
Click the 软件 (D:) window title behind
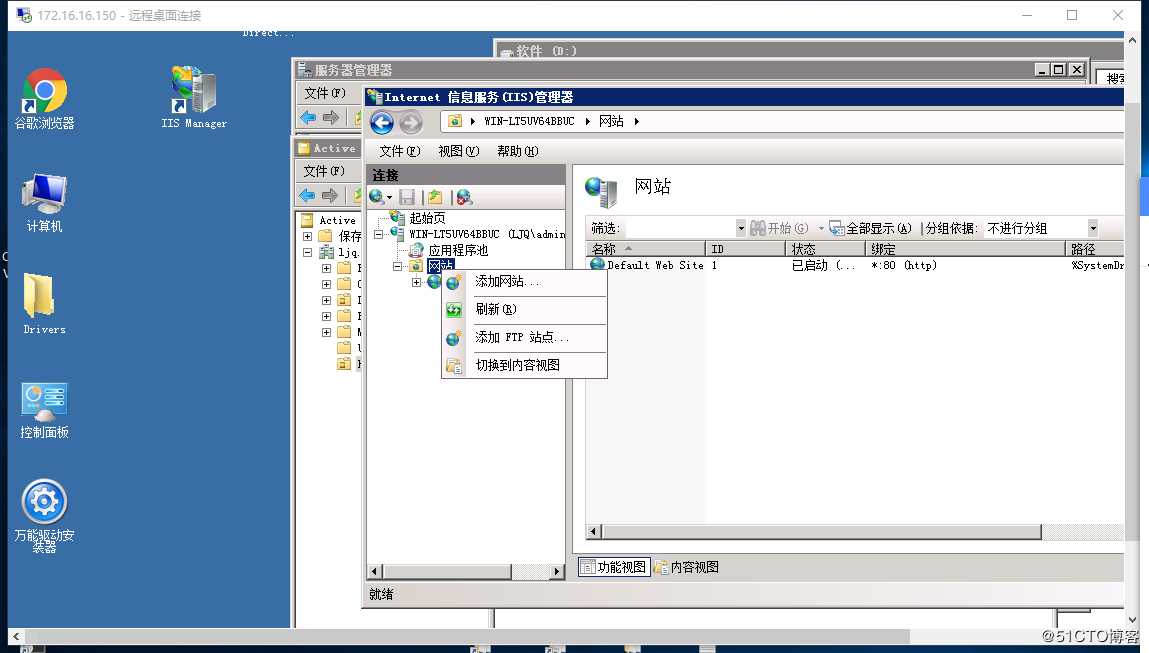pyautogui.click(x=546, y=51)
